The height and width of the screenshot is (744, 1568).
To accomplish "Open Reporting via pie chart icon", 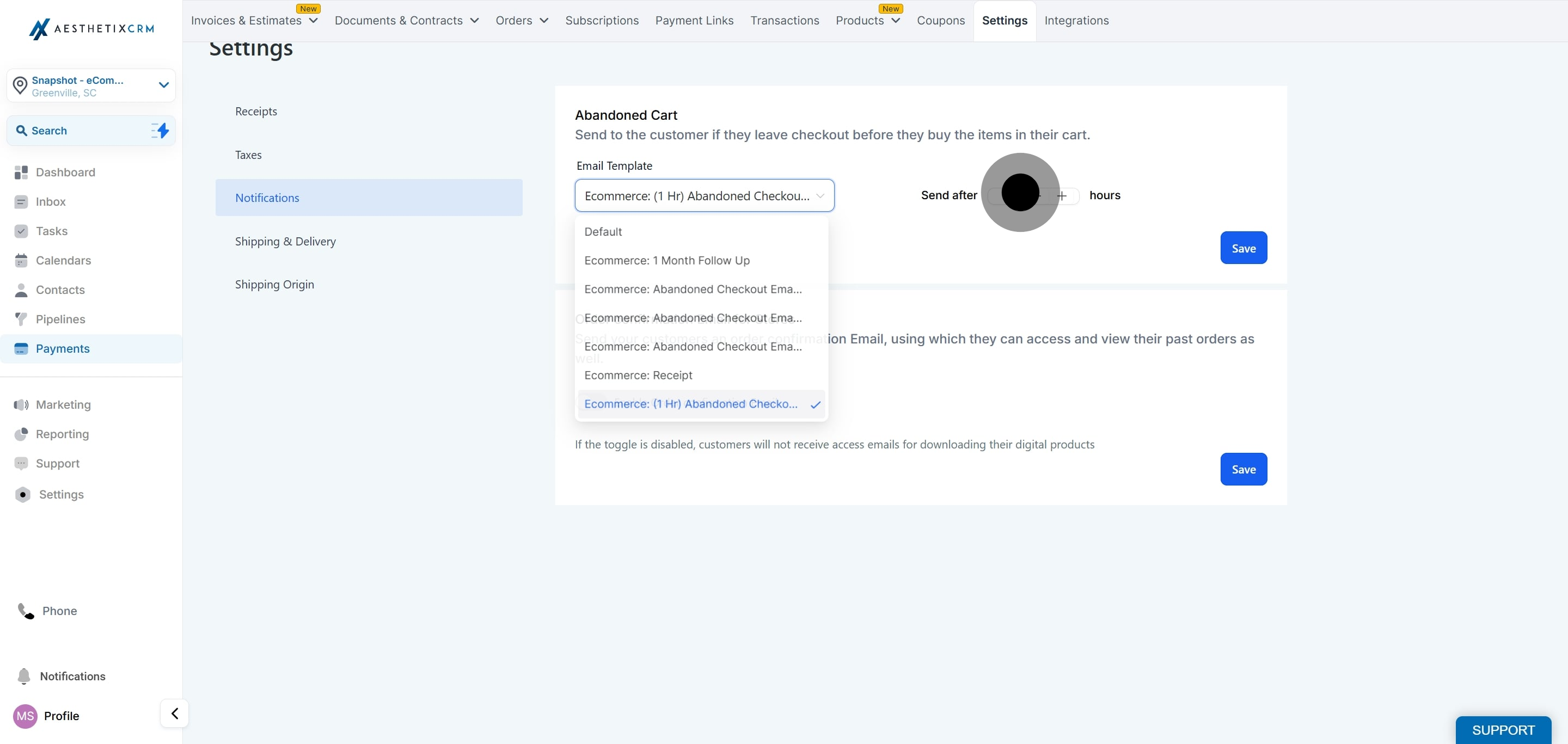I will (x=21, y=434).
